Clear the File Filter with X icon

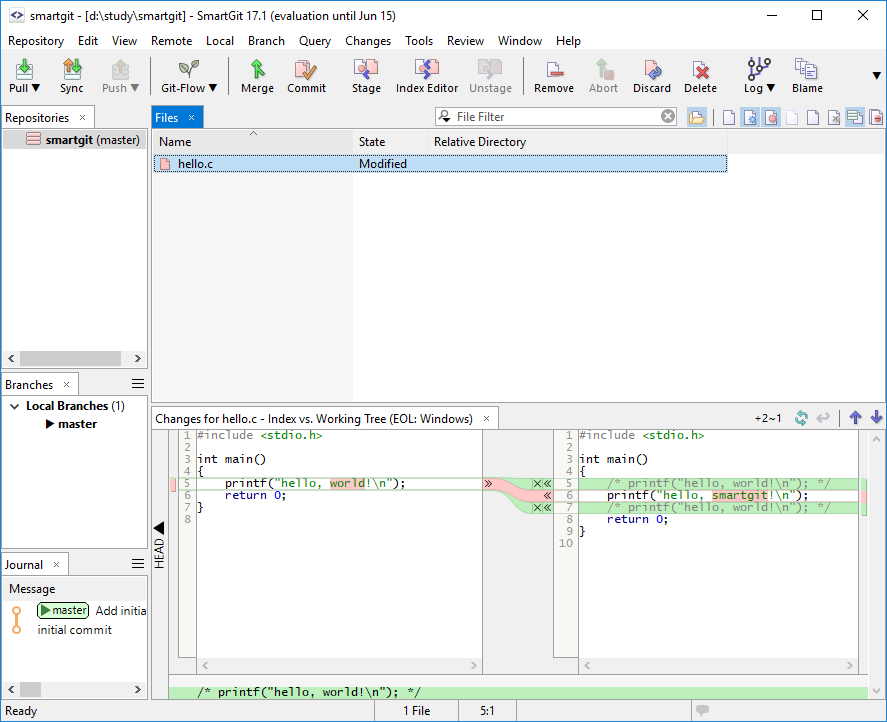coord(668,117)
